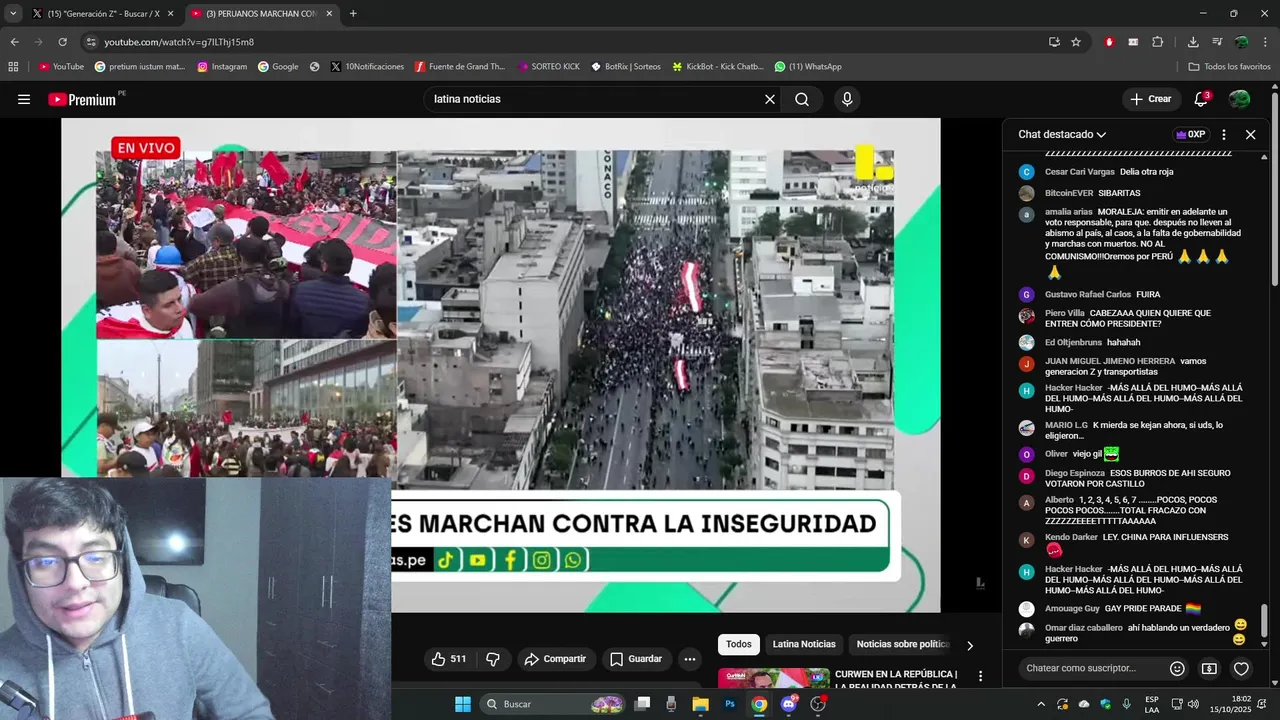1280x720 pixels.
Task: Close the live chat panel
Action: 1250,134
